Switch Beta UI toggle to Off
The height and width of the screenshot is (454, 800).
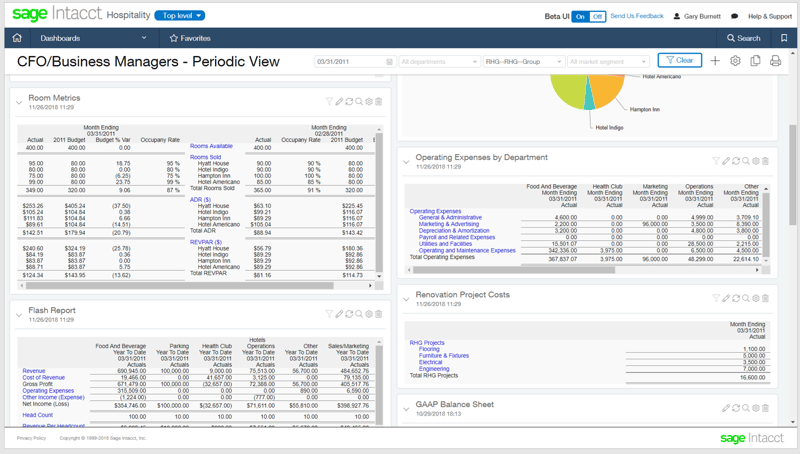pos(598,17)
